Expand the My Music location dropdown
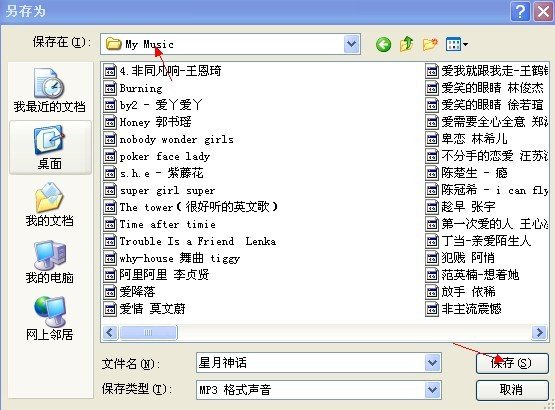Viewport: 555px width, 410px height. point(352,44)
